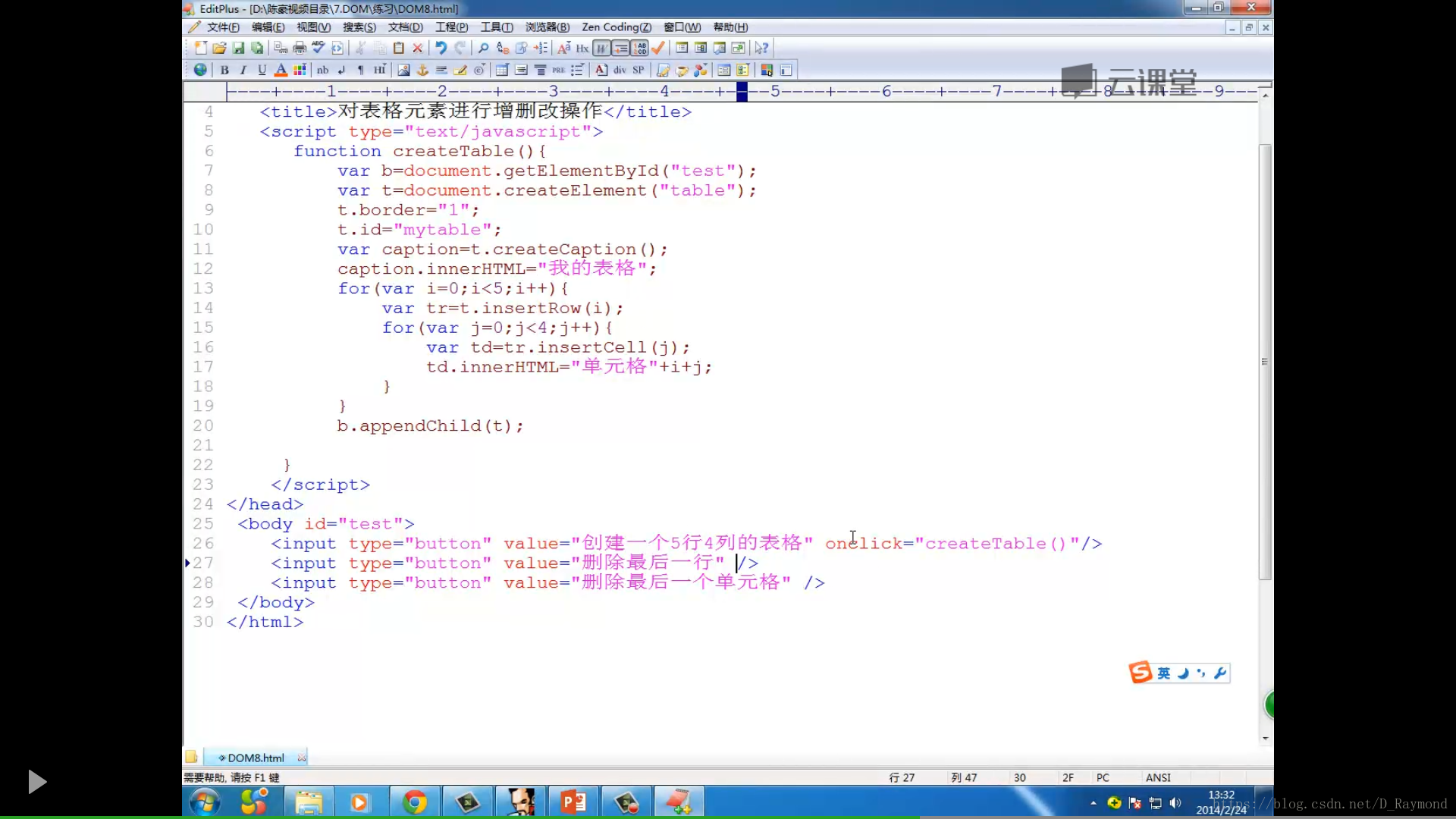
Task: Click line number 13 in the gutter
Action: [x=203, y=288]
